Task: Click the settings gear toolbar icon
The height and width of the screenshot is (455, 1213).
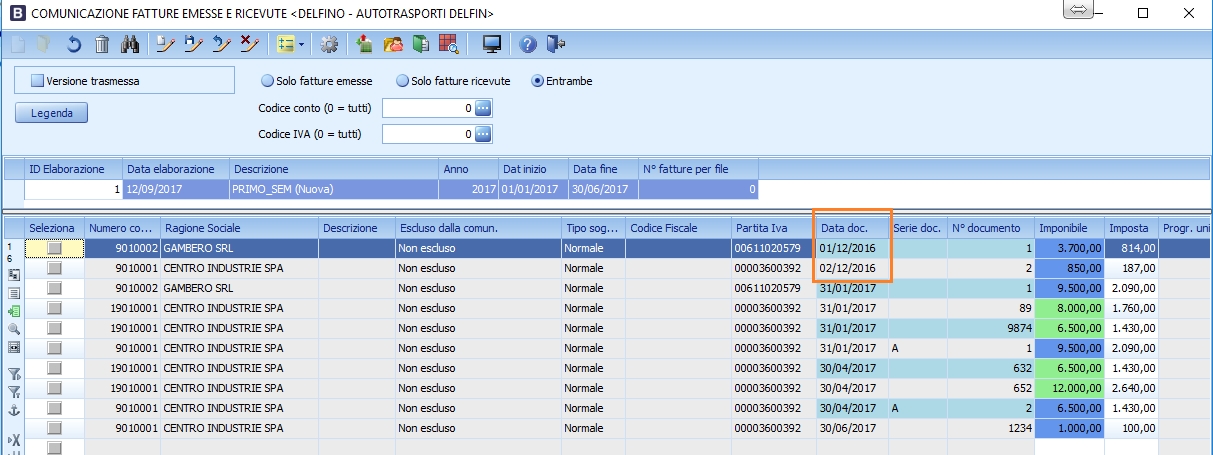Action: click(x=329, y=44)
